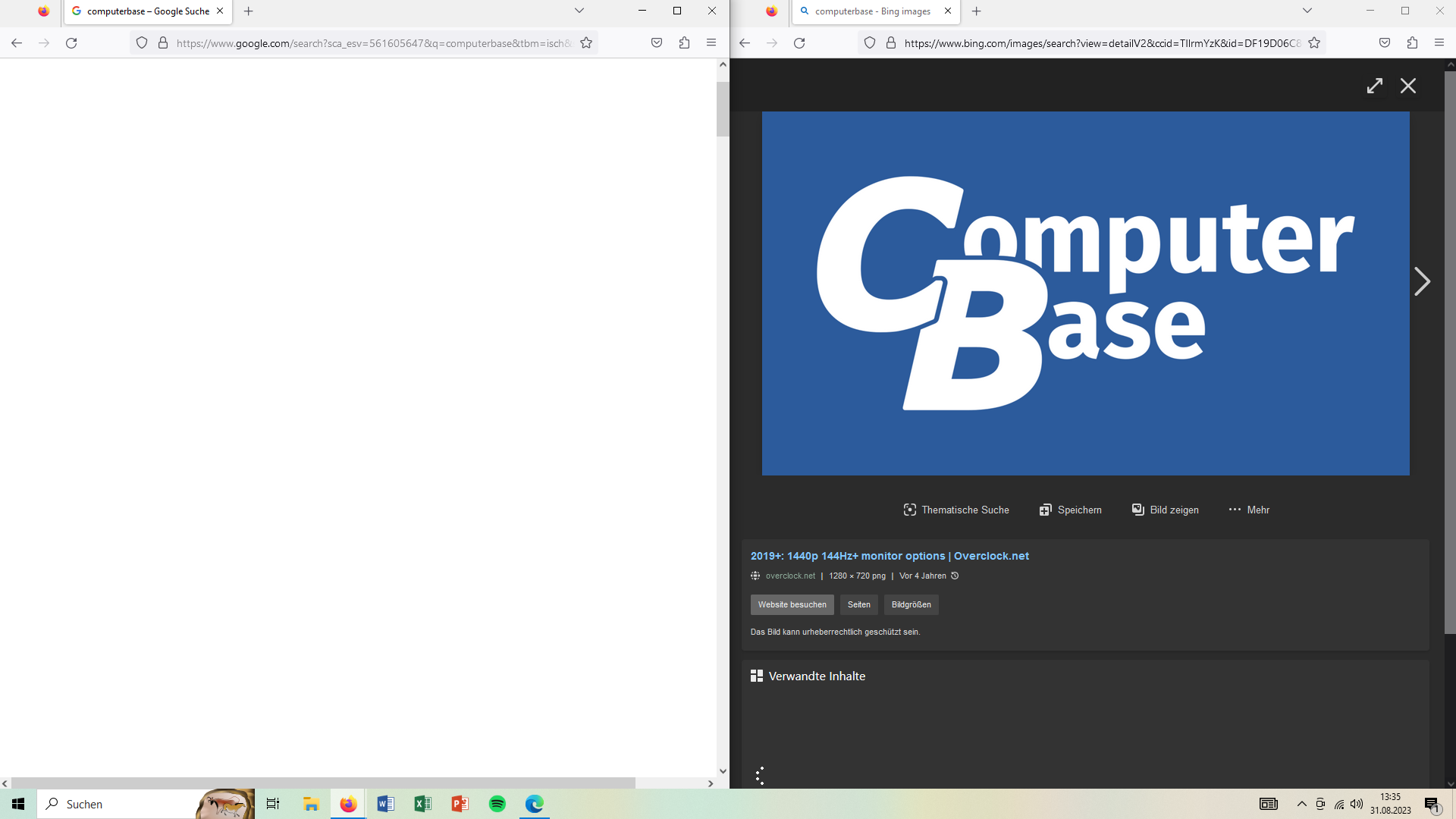Expand the Bing image to fullscreen

1374,86
